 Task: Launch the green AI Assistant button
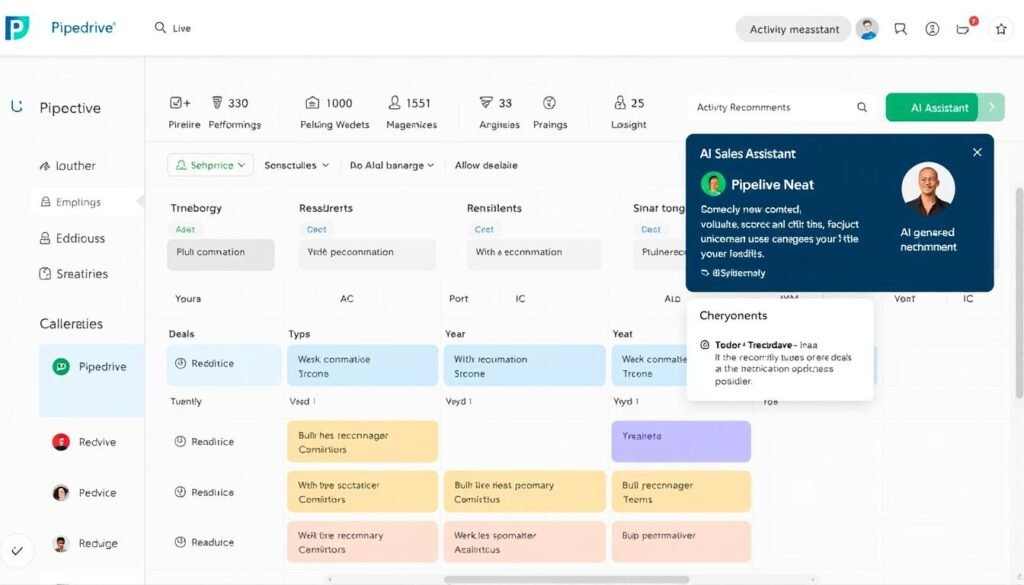(931, 107)
